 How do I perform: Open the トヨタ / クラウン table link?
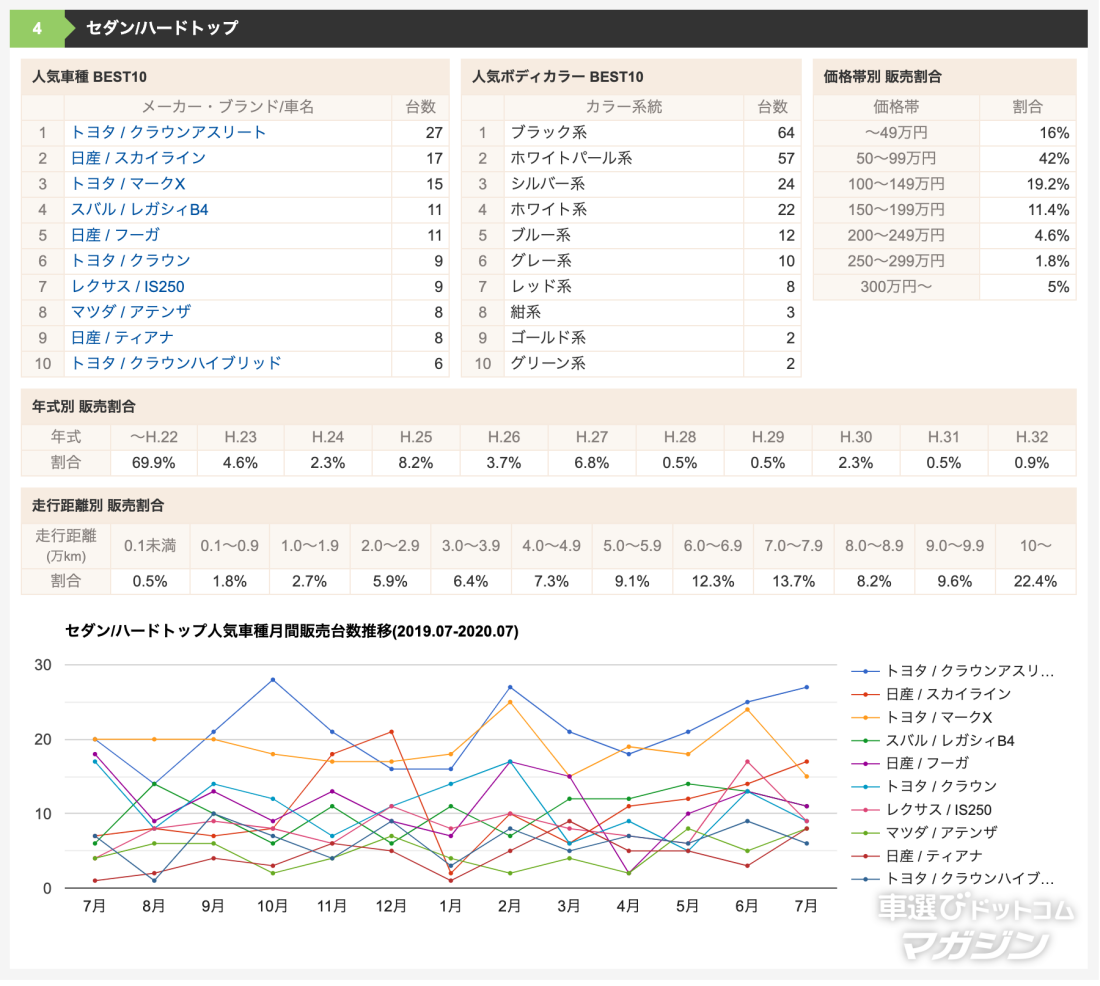pos(130,260)
